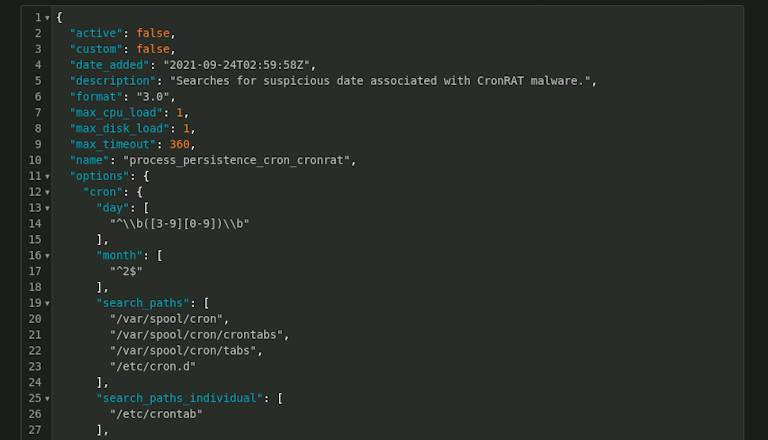The image size is (768, 440).
Task: Click the max_timeout value 360
Action: pyautogui.click(x=179, y=144)
